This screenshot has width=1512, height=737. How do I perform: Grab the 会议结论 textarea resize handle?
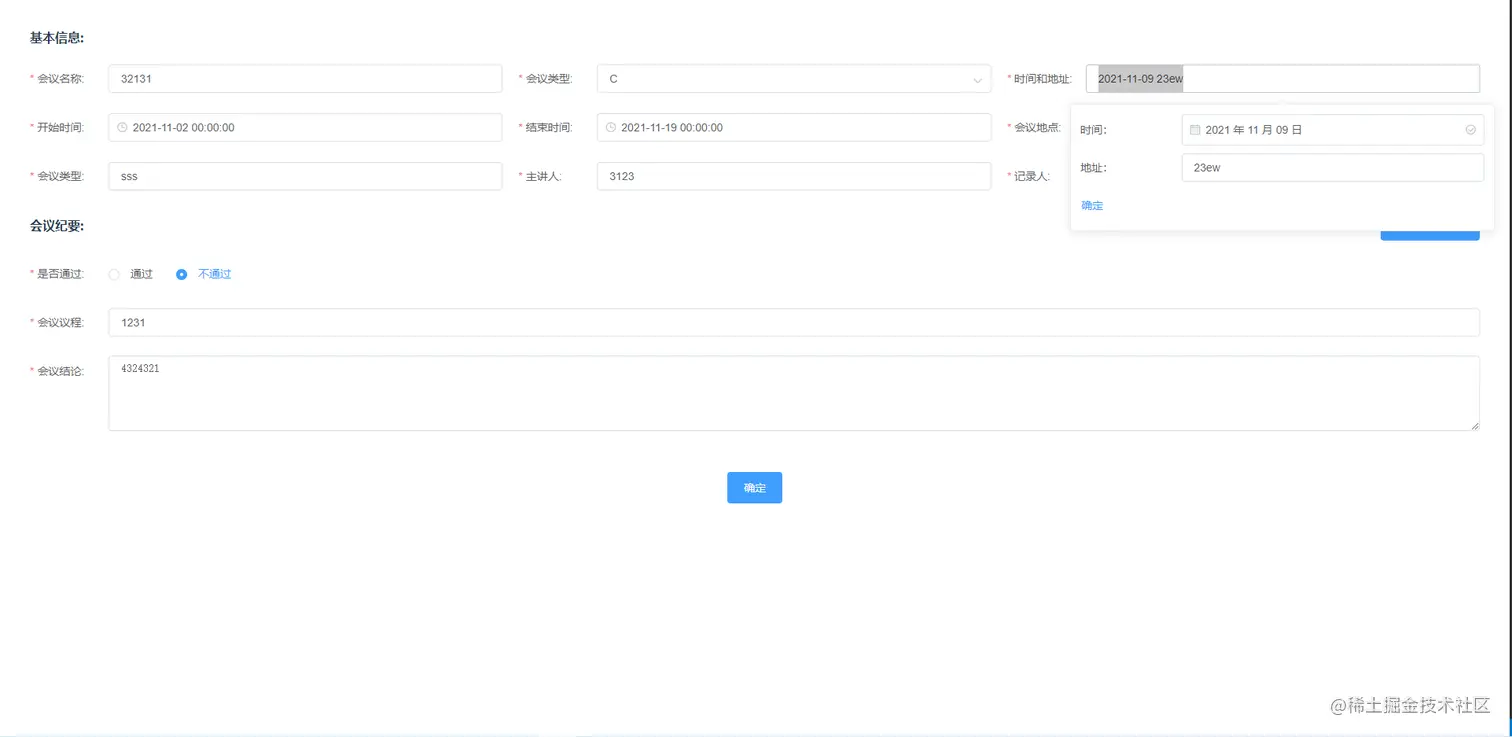click(1474, 425)
